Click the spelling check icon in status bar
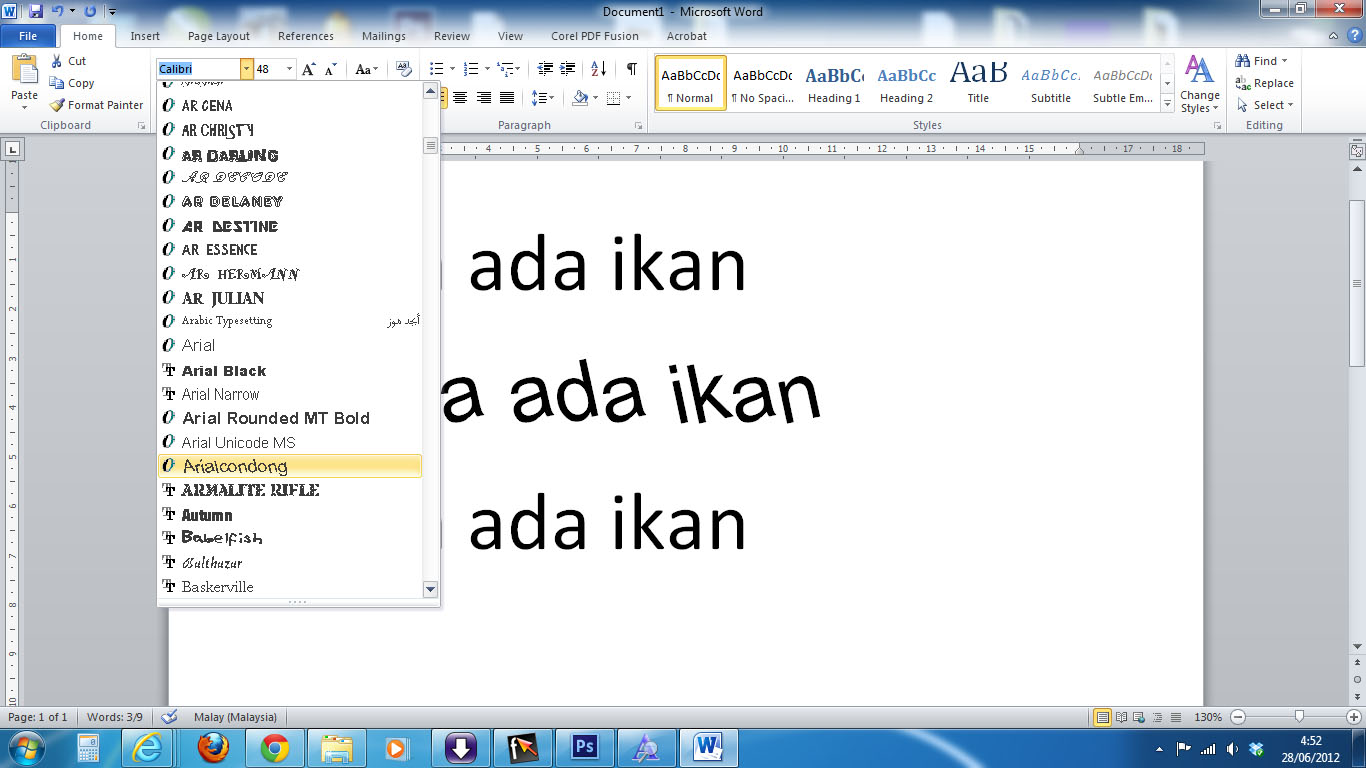 click(169, 717)
